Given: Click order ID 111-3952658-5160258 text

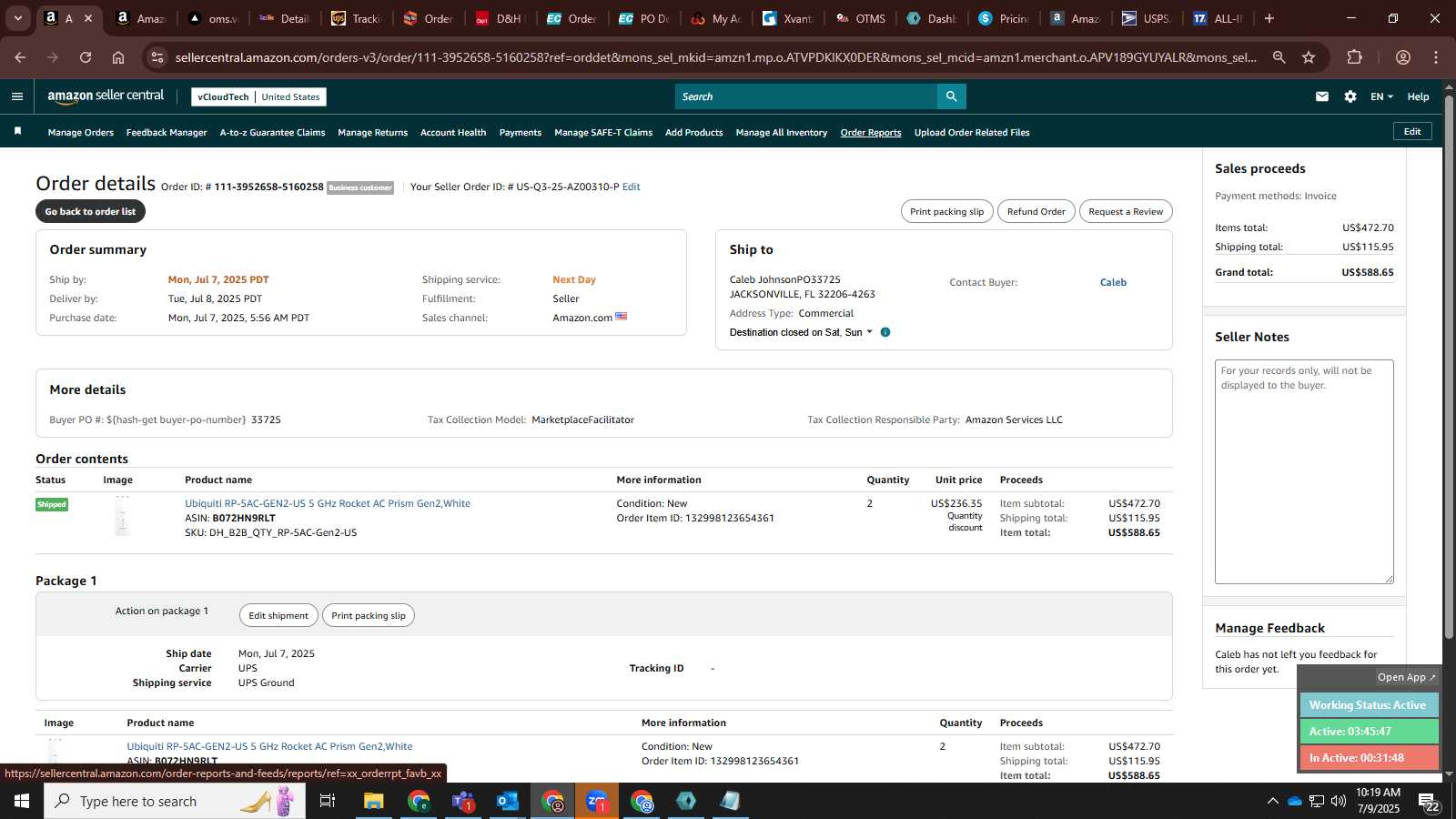Looking at the screenshot, I should point(268,187).
